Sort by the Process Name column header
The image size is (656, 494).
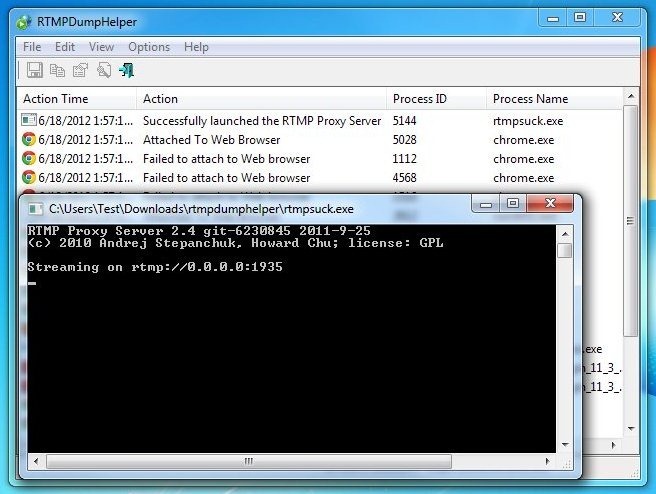click(555, 99)
